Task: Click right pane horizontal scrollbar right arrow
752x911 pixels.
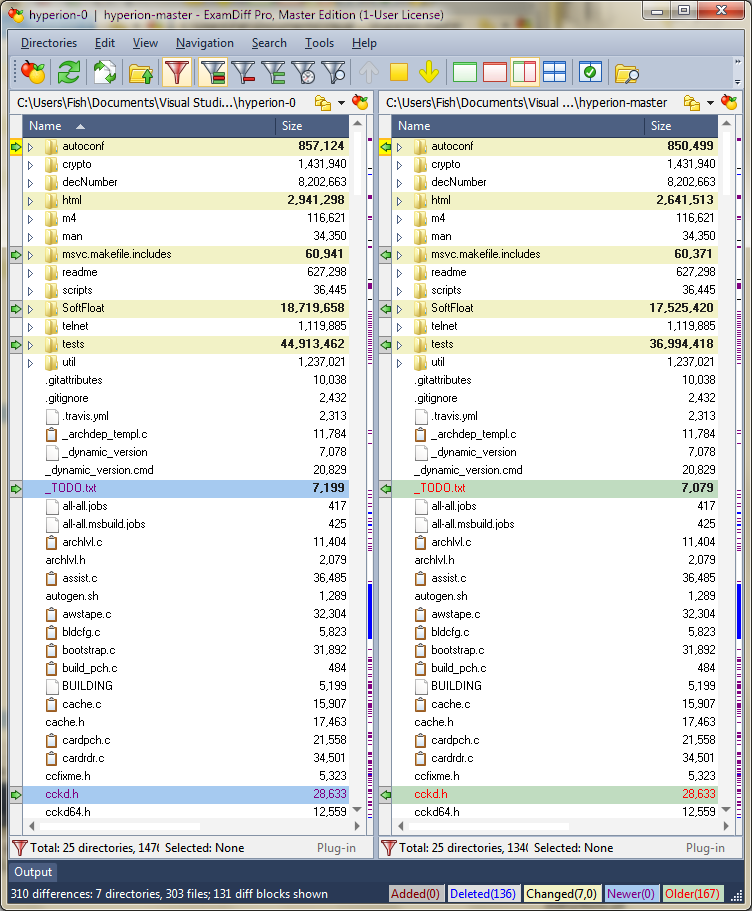Action: (726, 826)
